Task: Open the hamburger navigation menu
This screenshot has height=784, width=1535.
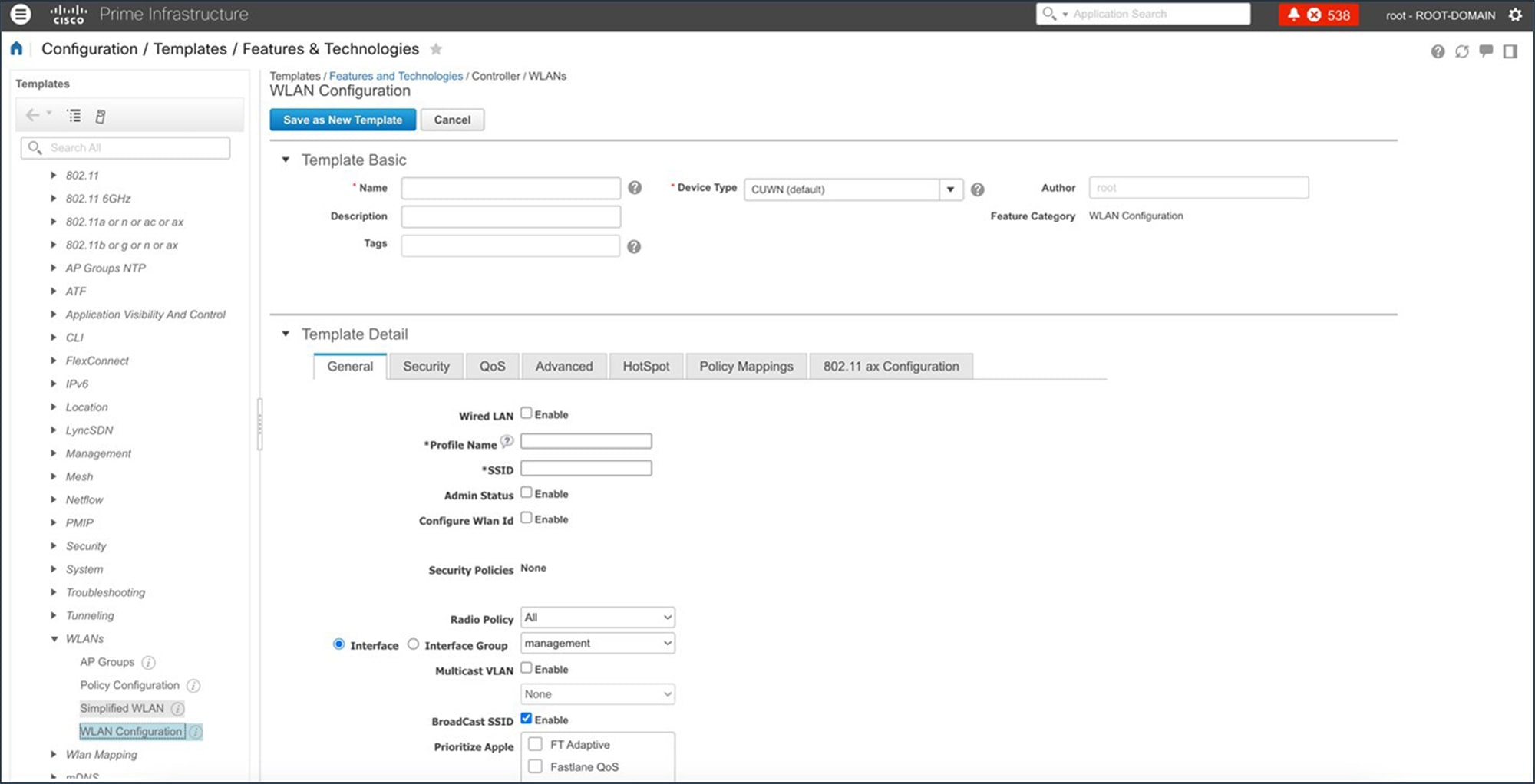Action: (21, 14)
